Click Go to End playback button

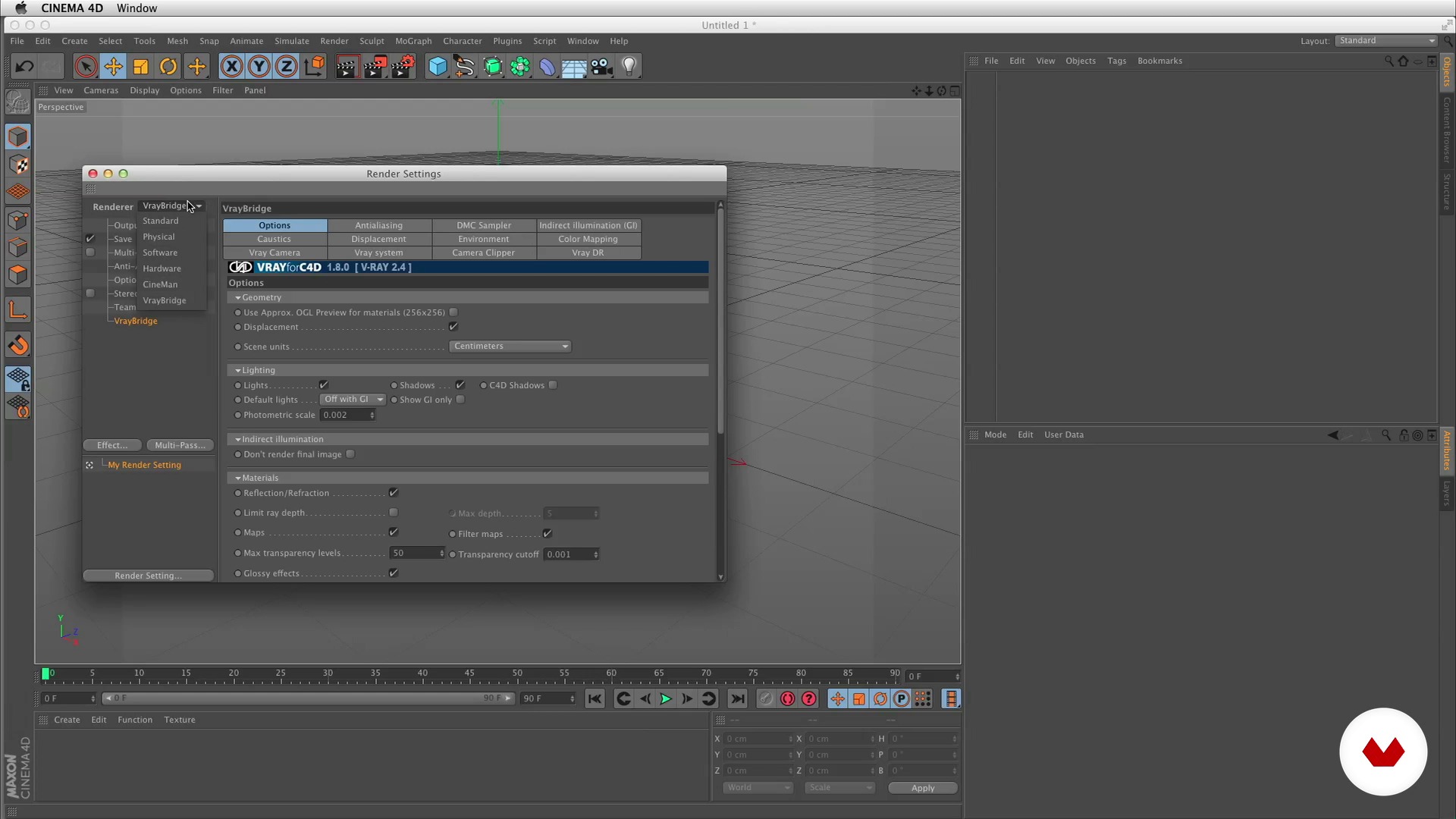[x=737, y=698]
